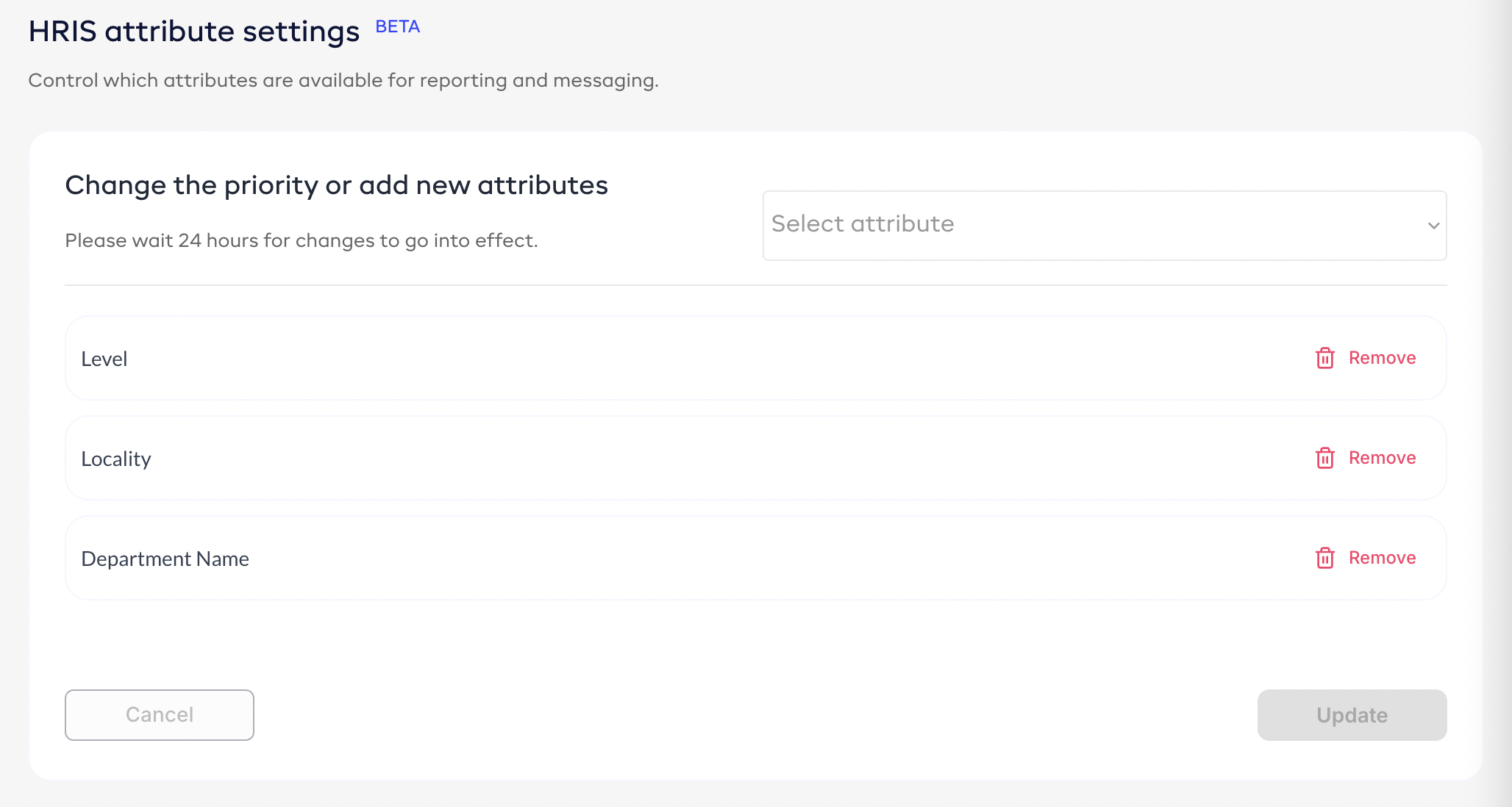Click 'Select attribute' placeholder text
The height and width of the screenshot is (807, 1512).
(862, 223)
